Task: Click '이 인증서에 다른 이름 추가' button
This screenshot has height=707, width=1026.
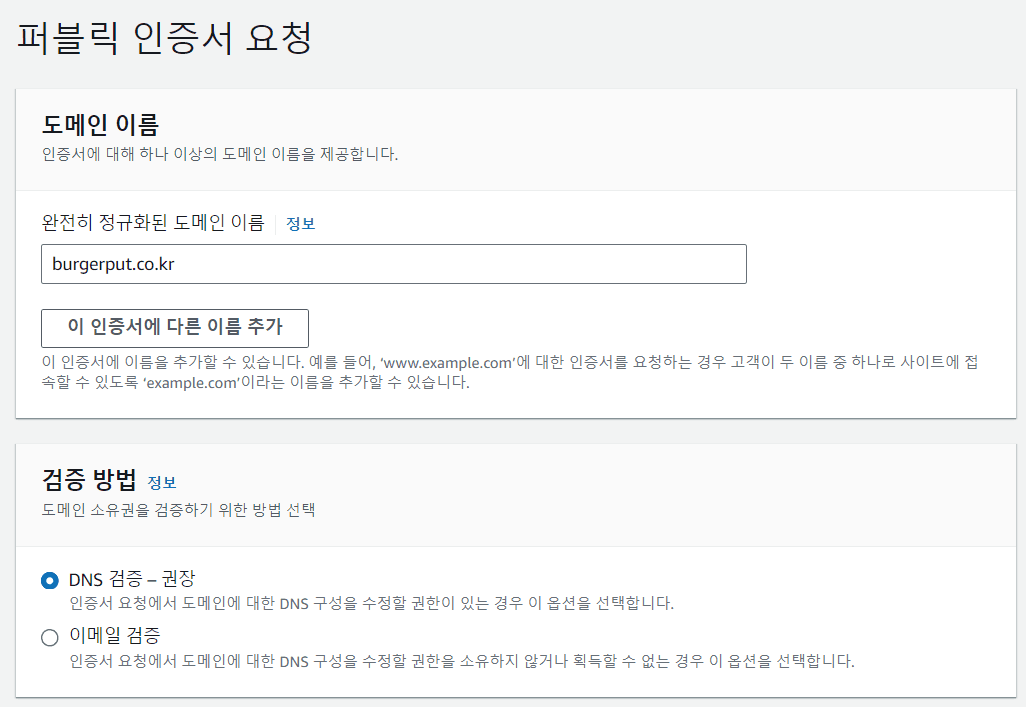Action: coord(175,327)
